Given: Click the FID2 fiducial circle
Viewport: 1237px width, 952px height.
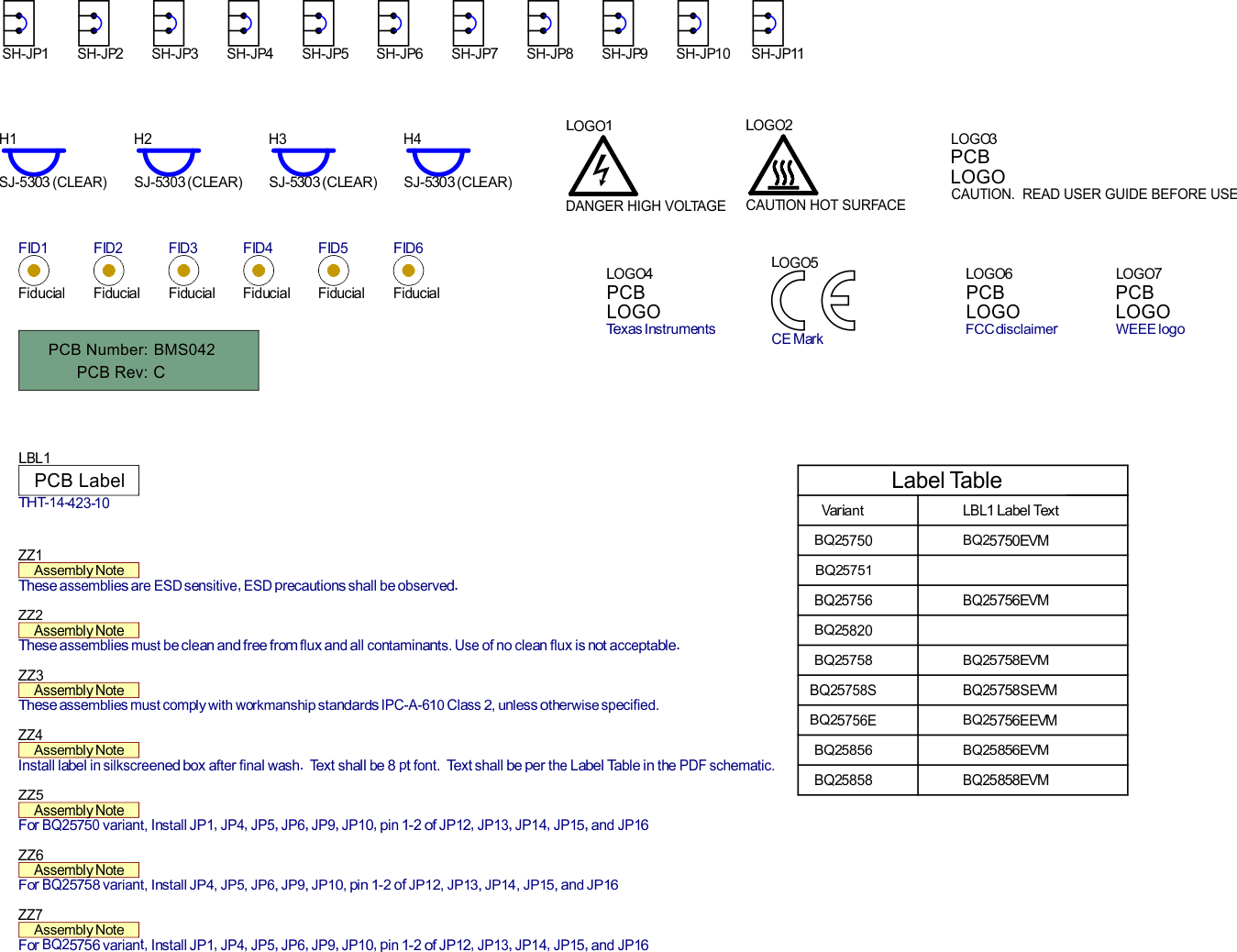Looking at the screenshot, I should point(109,271).
